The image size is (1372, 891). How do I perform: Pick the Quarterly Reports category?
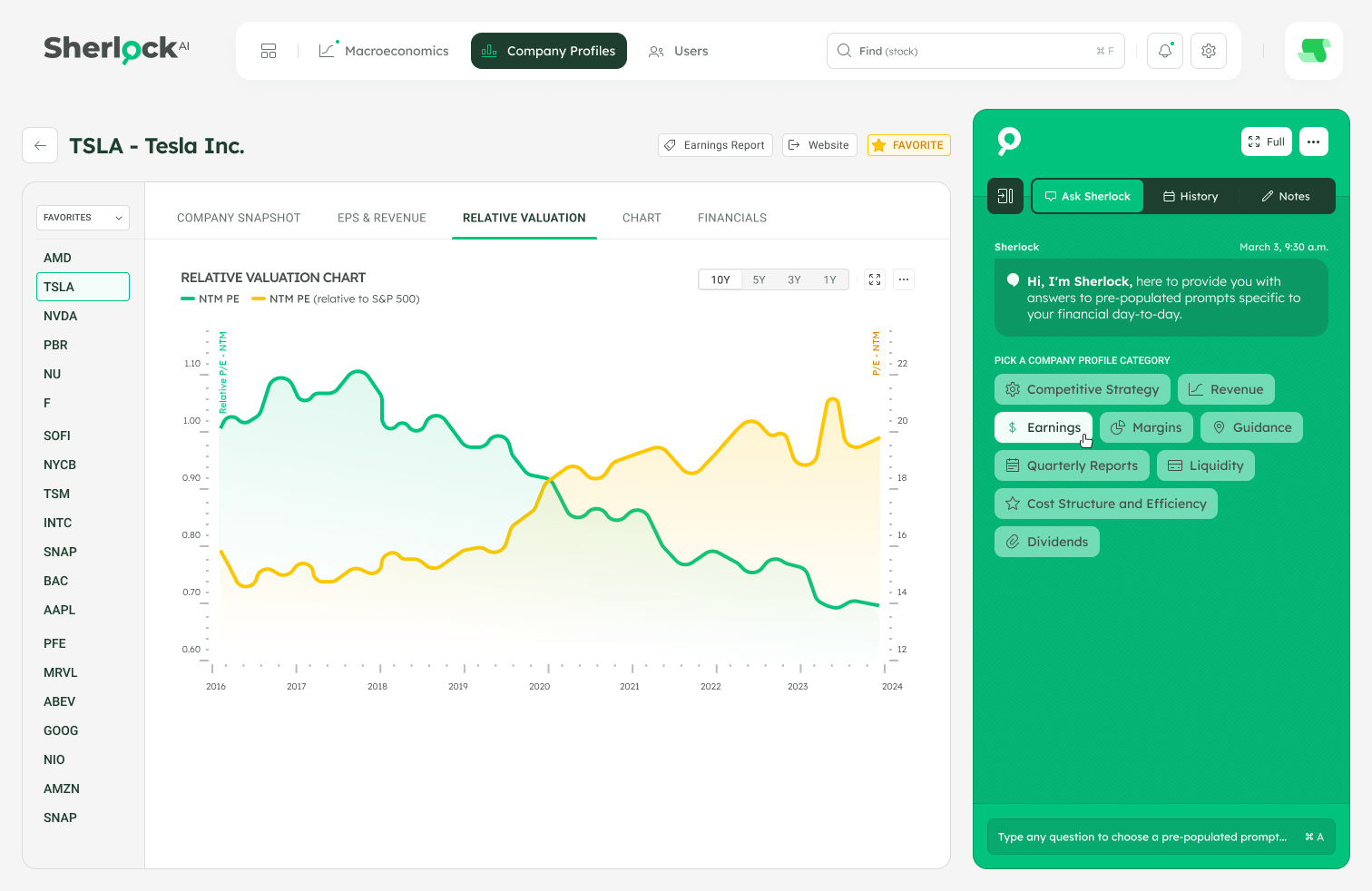1072,465
